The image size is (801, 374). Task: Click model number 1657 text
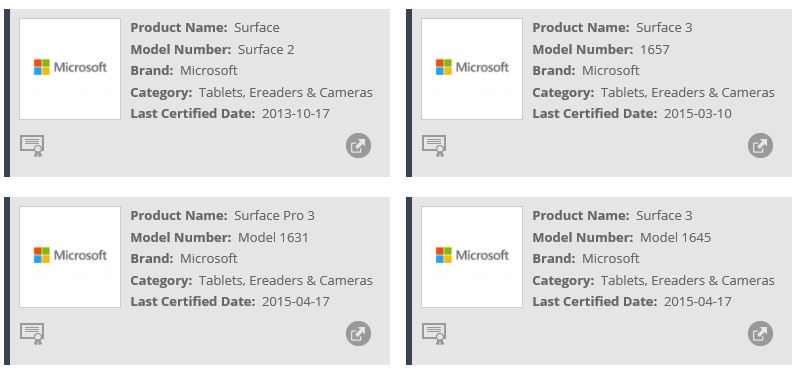[x=654, y=50]
